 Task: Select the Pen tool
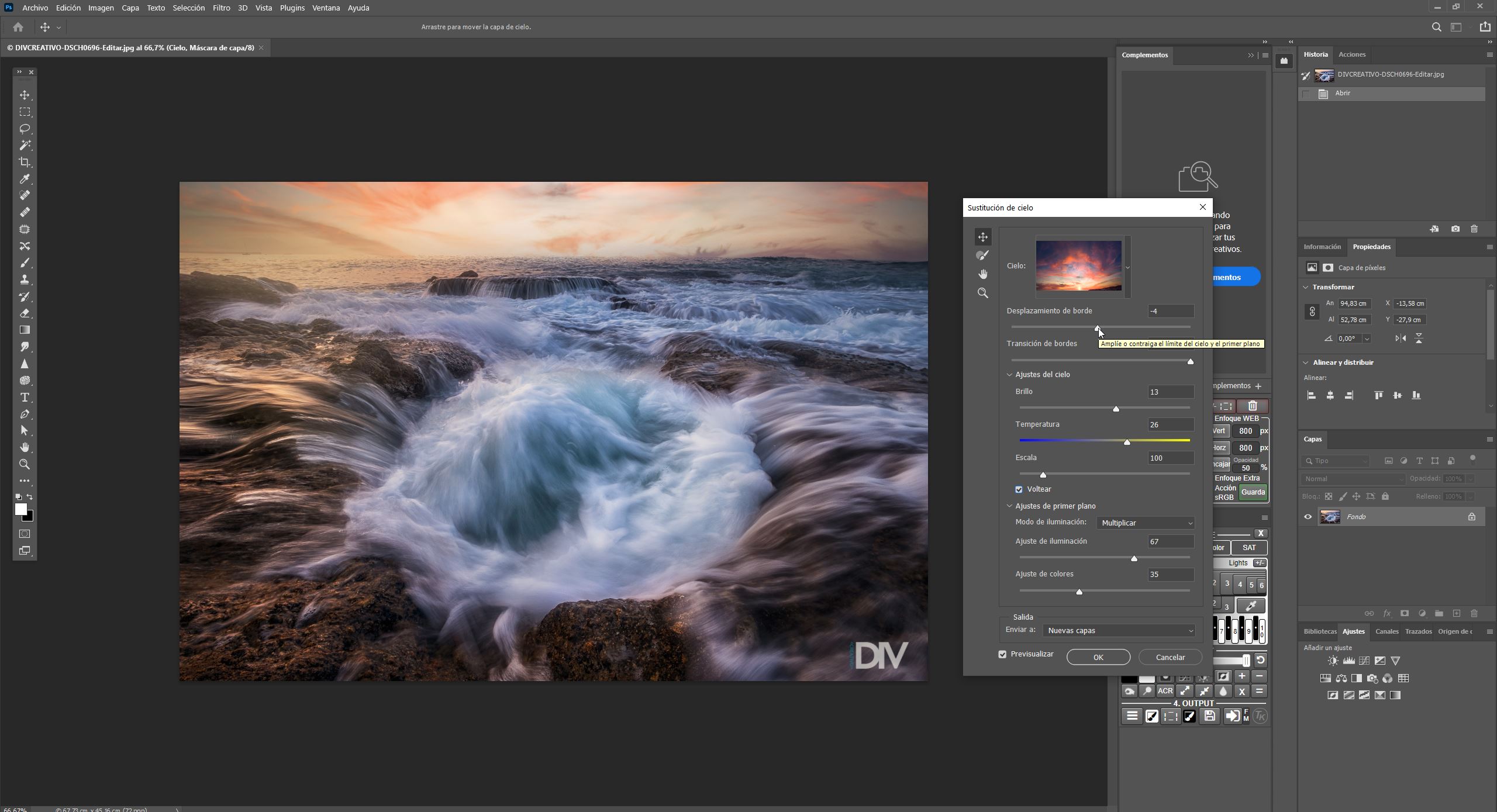point(25,414)
